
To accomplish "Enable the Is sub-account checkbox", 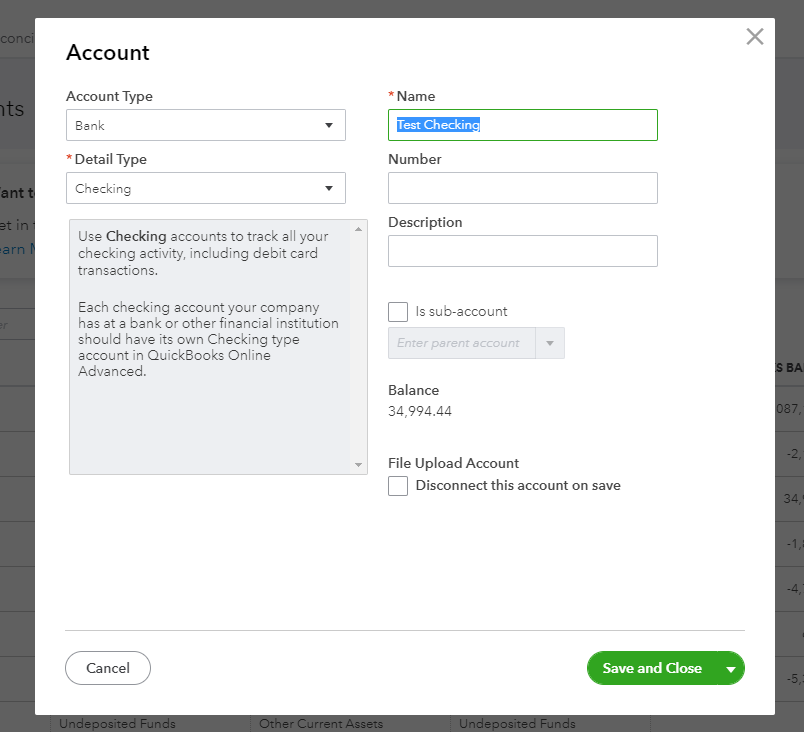I will tap(398, 312).
